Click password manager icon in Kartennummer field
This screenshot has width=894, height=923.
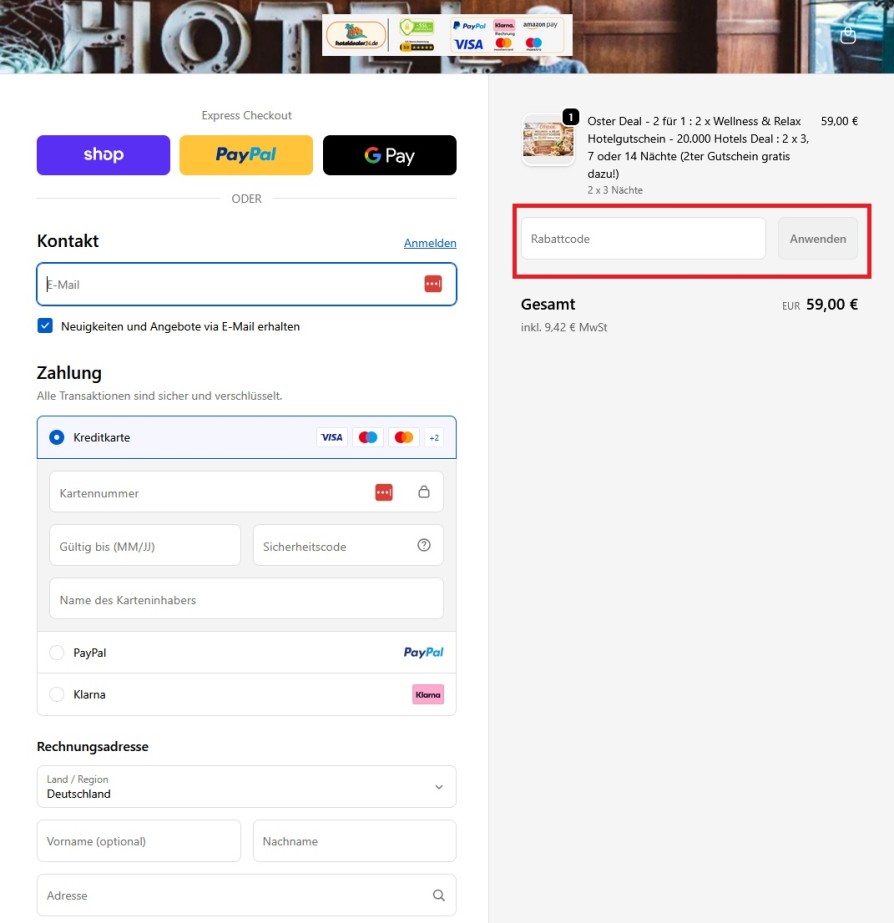[384, 492]
